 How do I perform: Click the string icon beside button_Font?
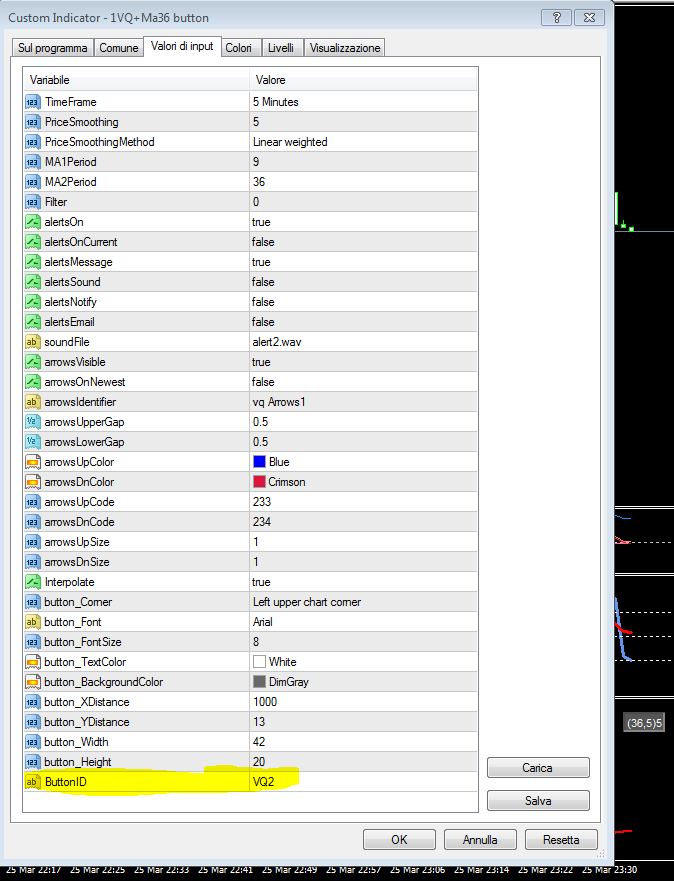33,622
